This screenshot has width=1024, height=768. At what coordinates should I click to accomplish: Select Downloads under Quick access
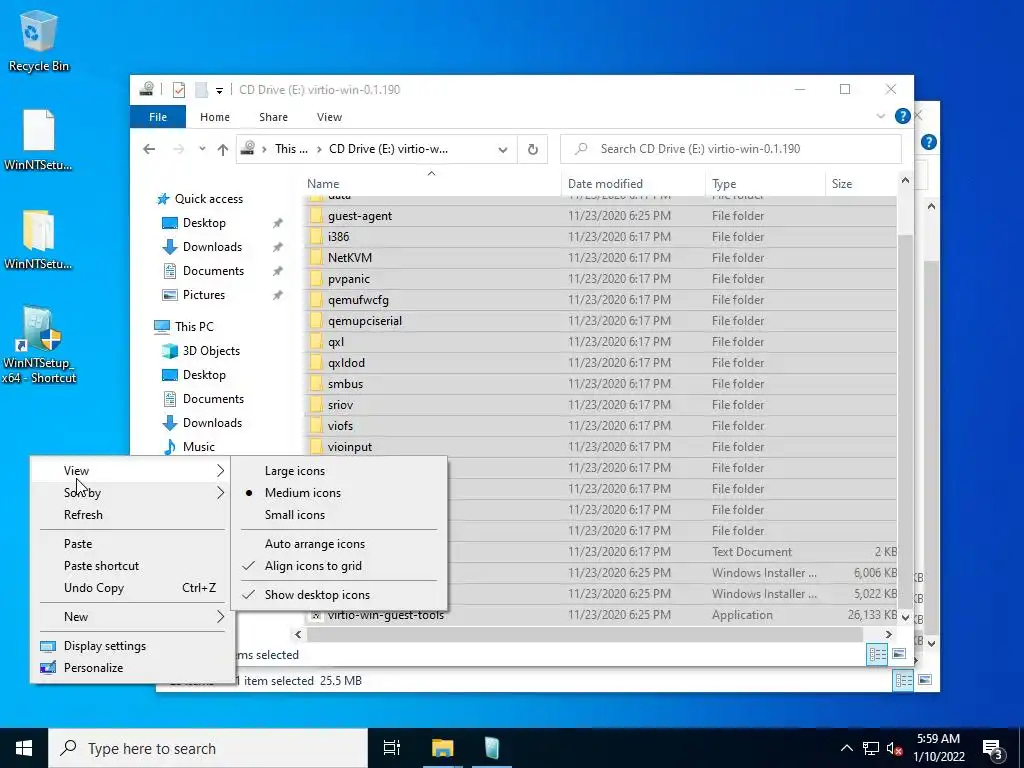click(212, 247)
